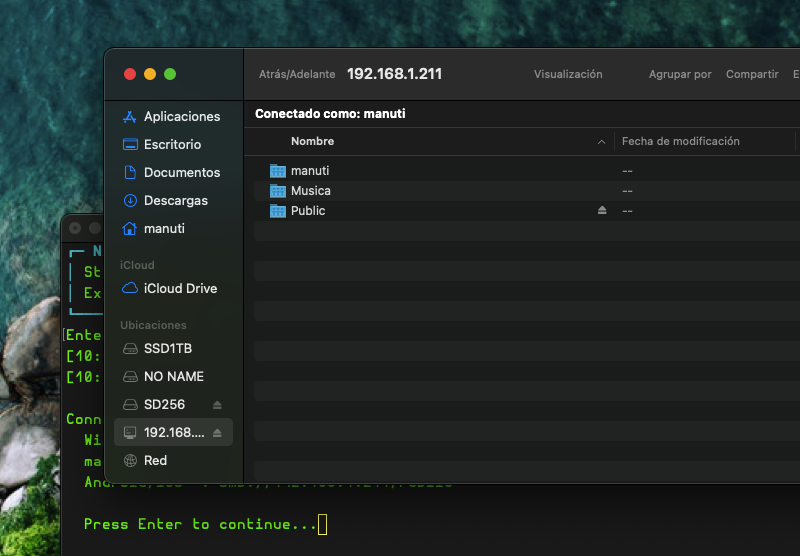Screen dimensions: 800x556
Task: Open Aplicaciones in the Finder sidebar
Action: click(x=173, y=116)
